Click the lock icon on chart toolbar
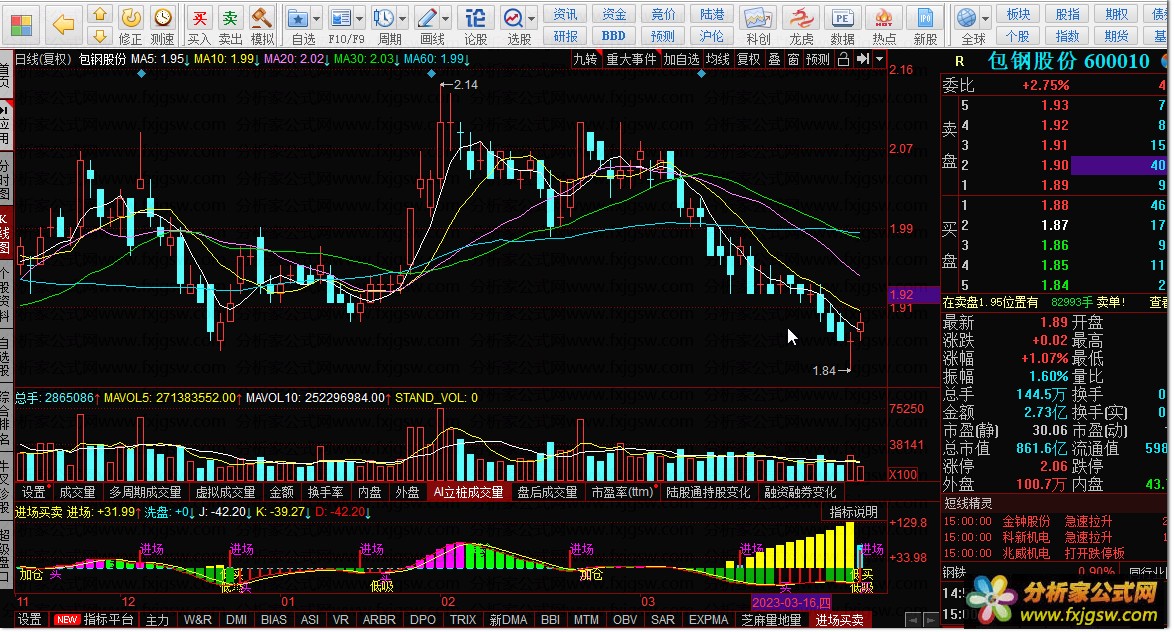1174x632 pixels. (843, 59)
